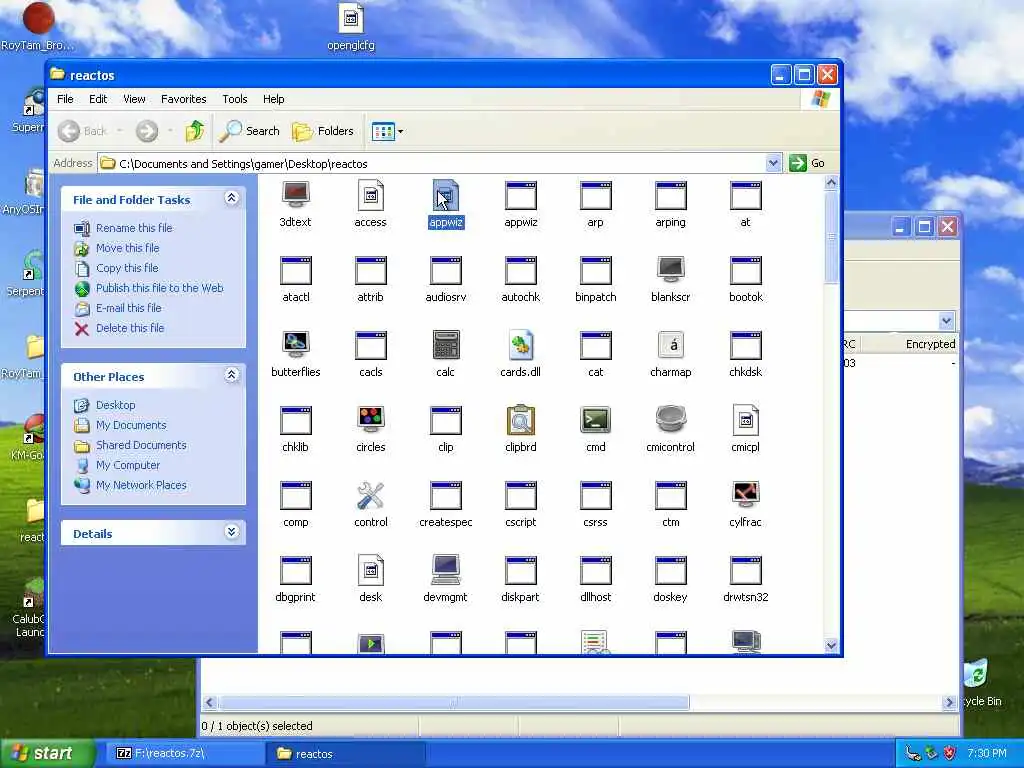Open the Favorites menu

coord(184,99)
